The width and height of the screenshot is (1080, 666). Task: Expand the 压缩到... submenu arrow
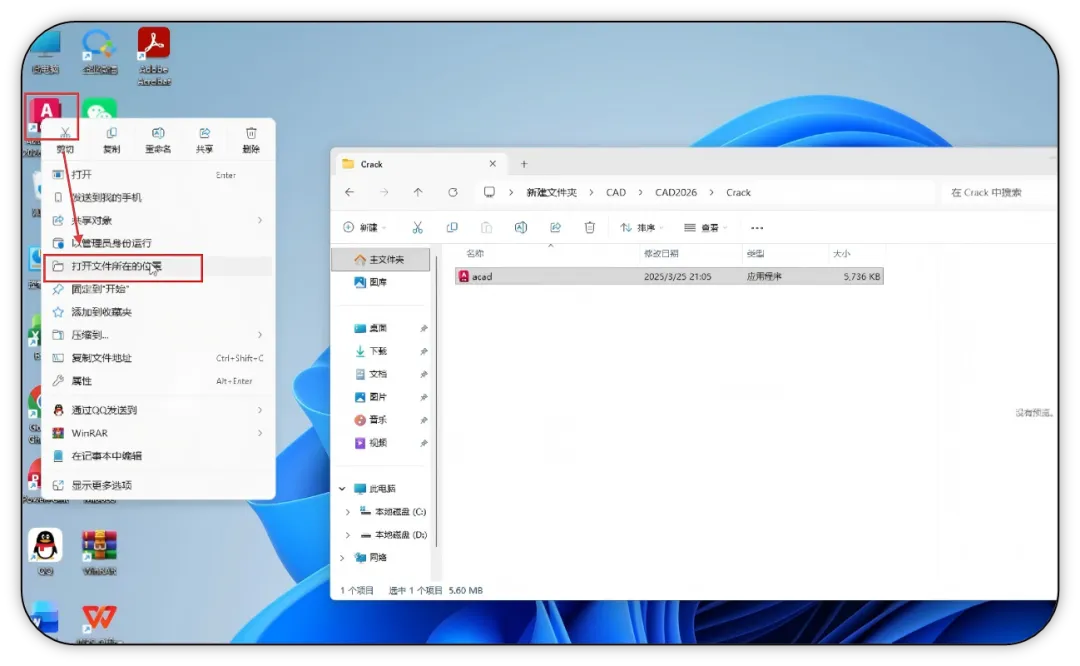click(x=260, y=335)
